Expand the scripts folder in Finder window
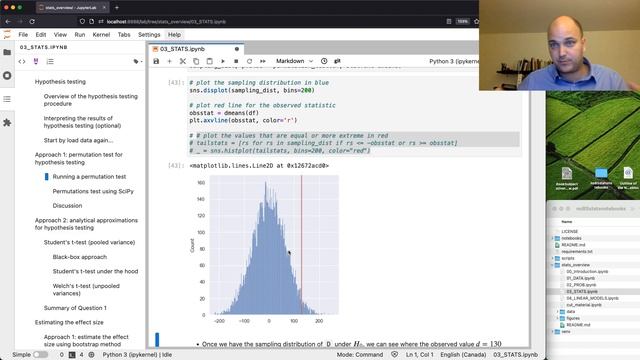 point(553,258)
